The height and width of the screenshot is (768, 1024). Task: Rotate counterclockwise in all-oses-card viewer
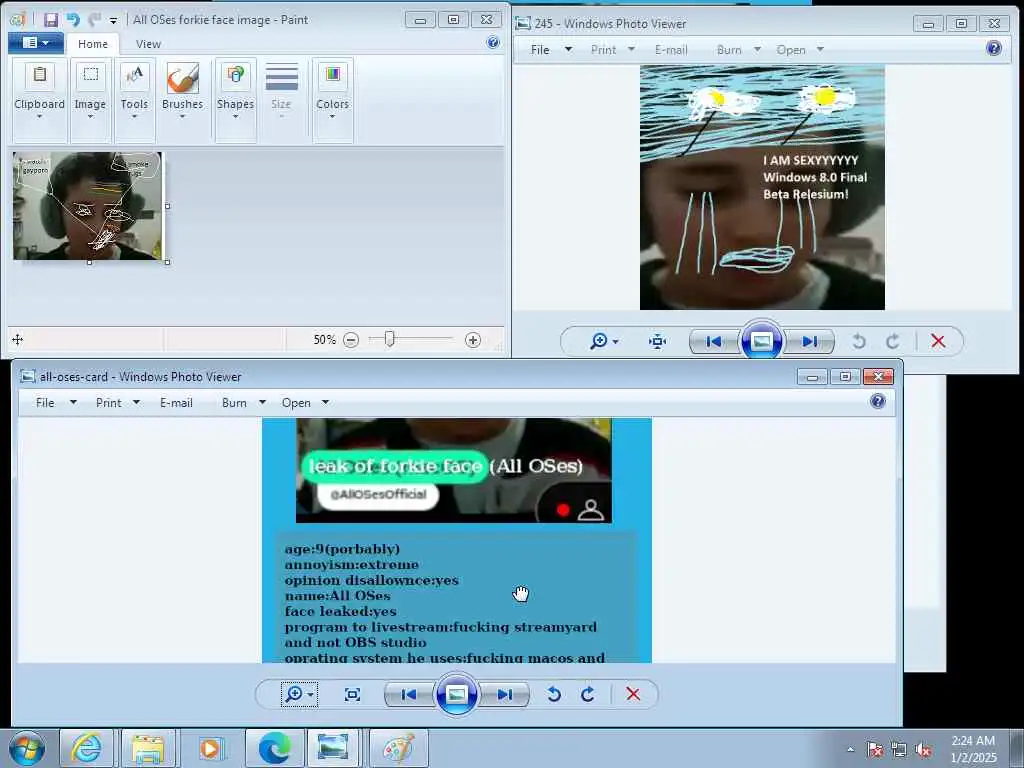554,694
